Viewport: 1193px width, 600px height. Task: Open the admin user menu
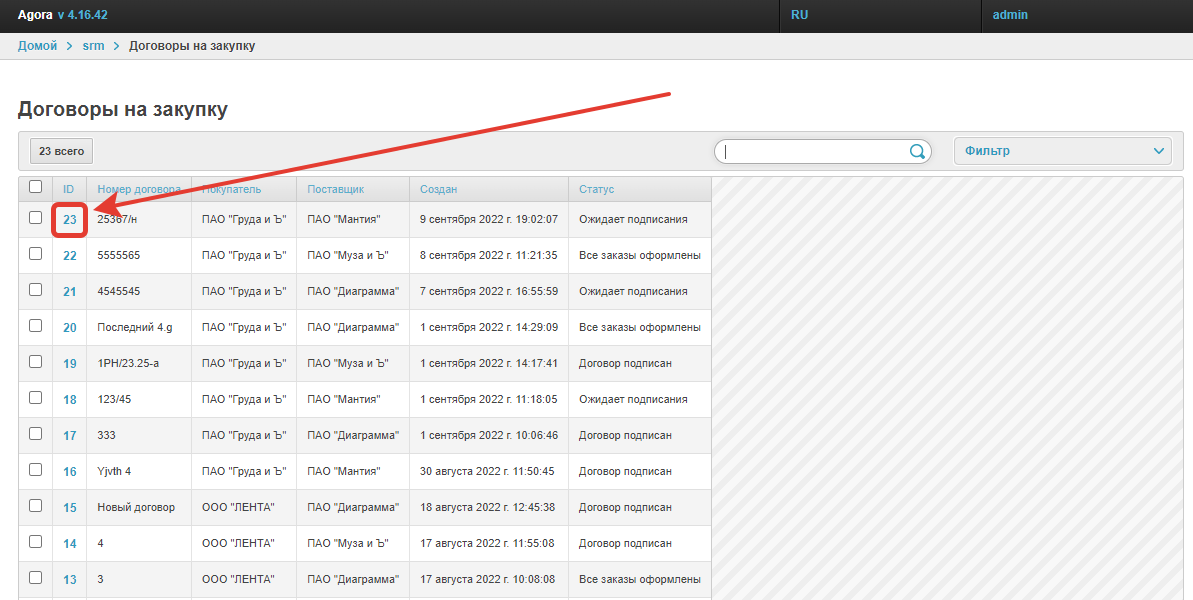point(1010,15)
